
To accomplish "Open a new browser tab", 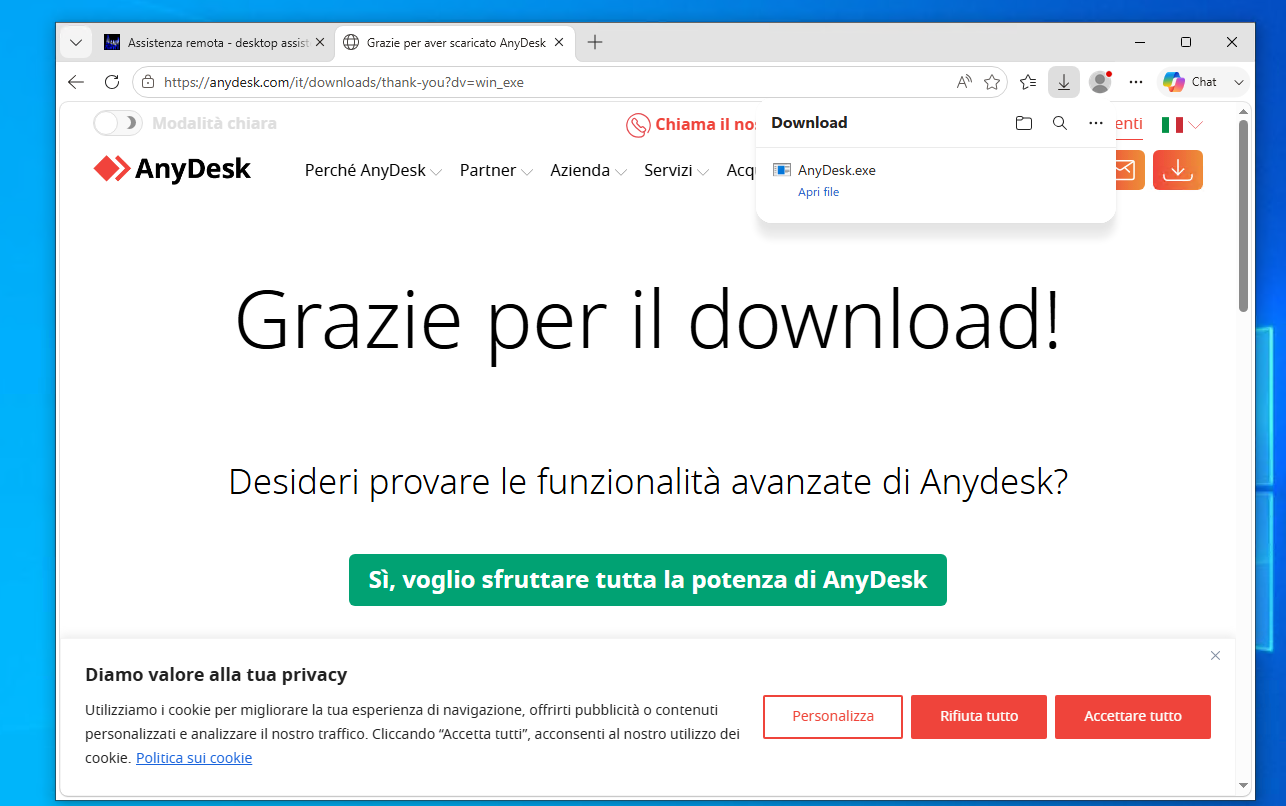I will (x=595, y=42).
